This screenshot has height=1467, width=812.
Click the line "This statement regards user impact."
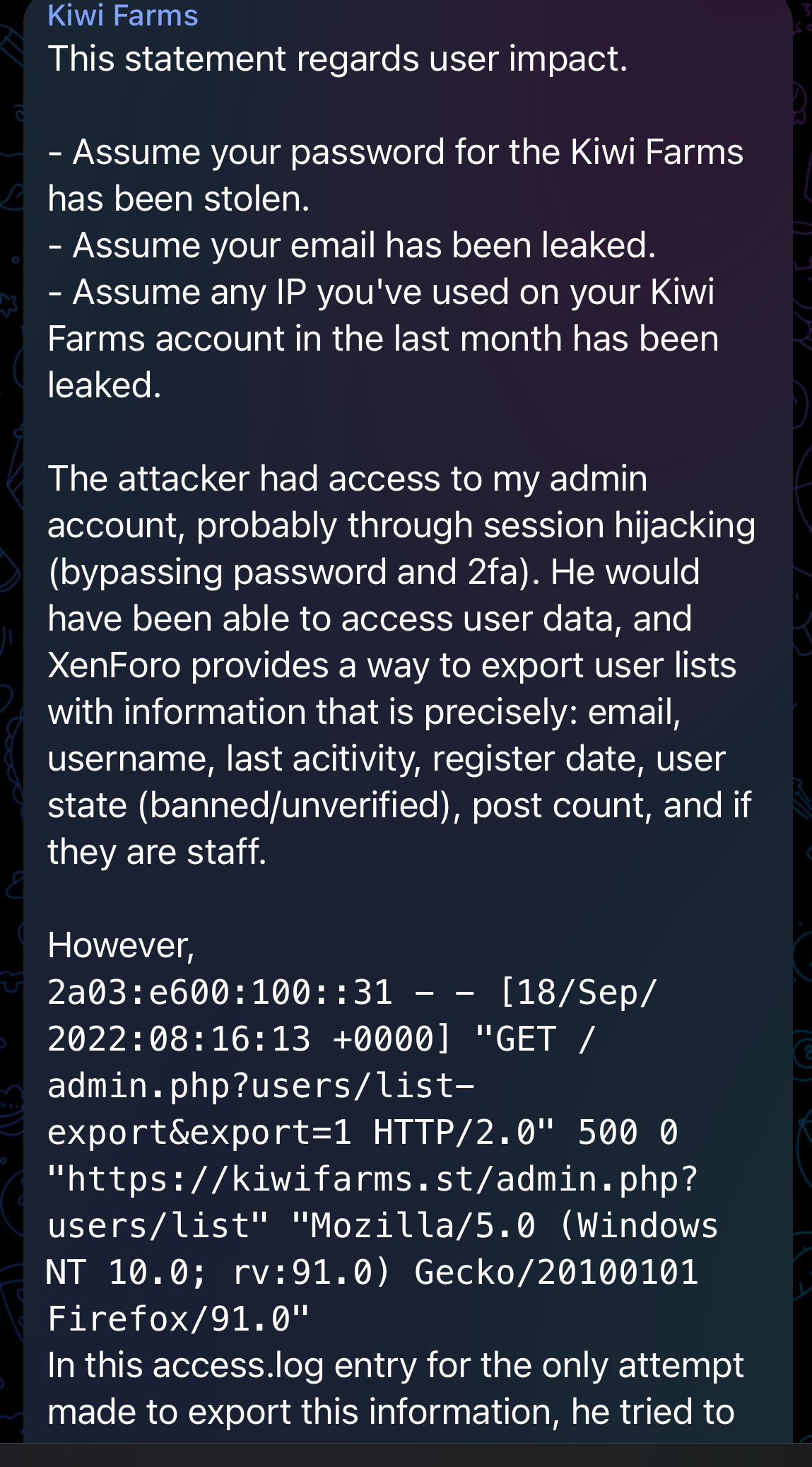338,59
